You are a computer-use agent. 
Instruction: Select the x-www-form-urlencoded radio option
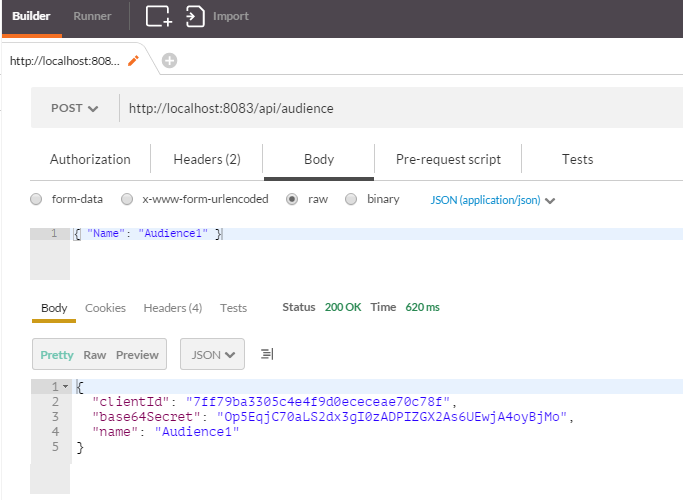(x=127, y=199)
